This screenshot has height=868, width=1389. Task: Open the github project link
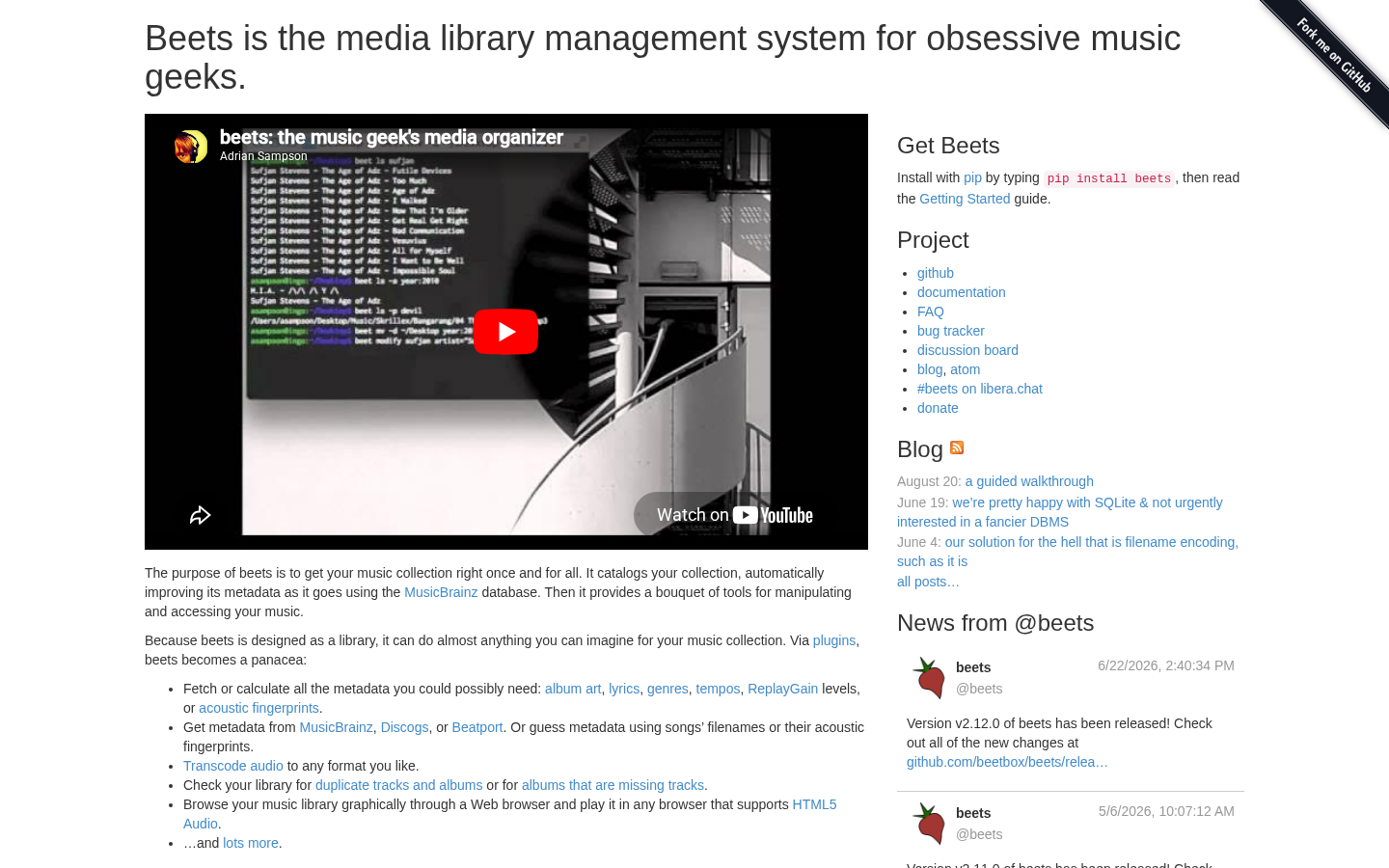tap(936, 273)
